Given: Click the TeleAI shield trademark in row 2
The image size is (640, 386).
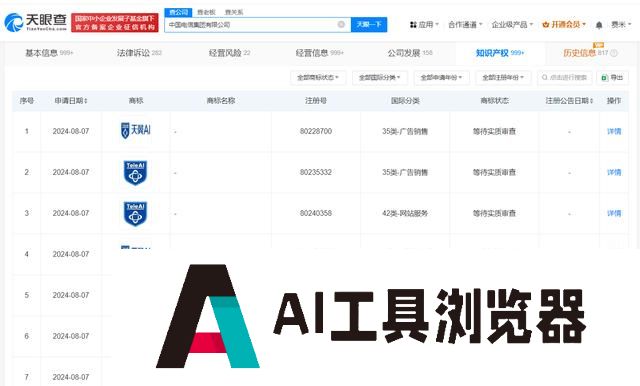Looking at the screenshot, I should point(135,173).
